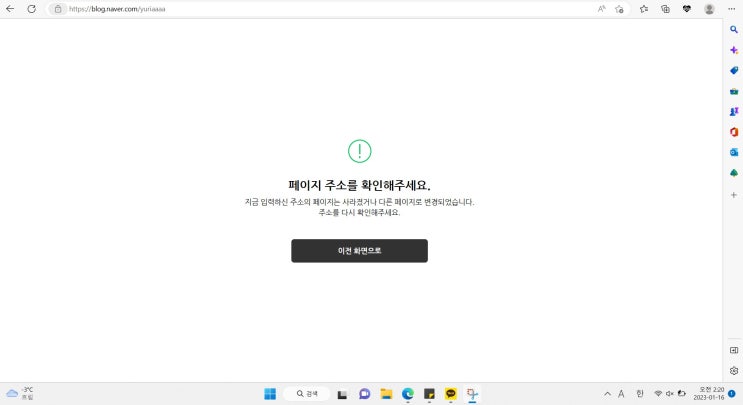This screenshot has height=405, width=743.
Task: Click the green exclamation warning icon
Action: (x=359, y=151)
